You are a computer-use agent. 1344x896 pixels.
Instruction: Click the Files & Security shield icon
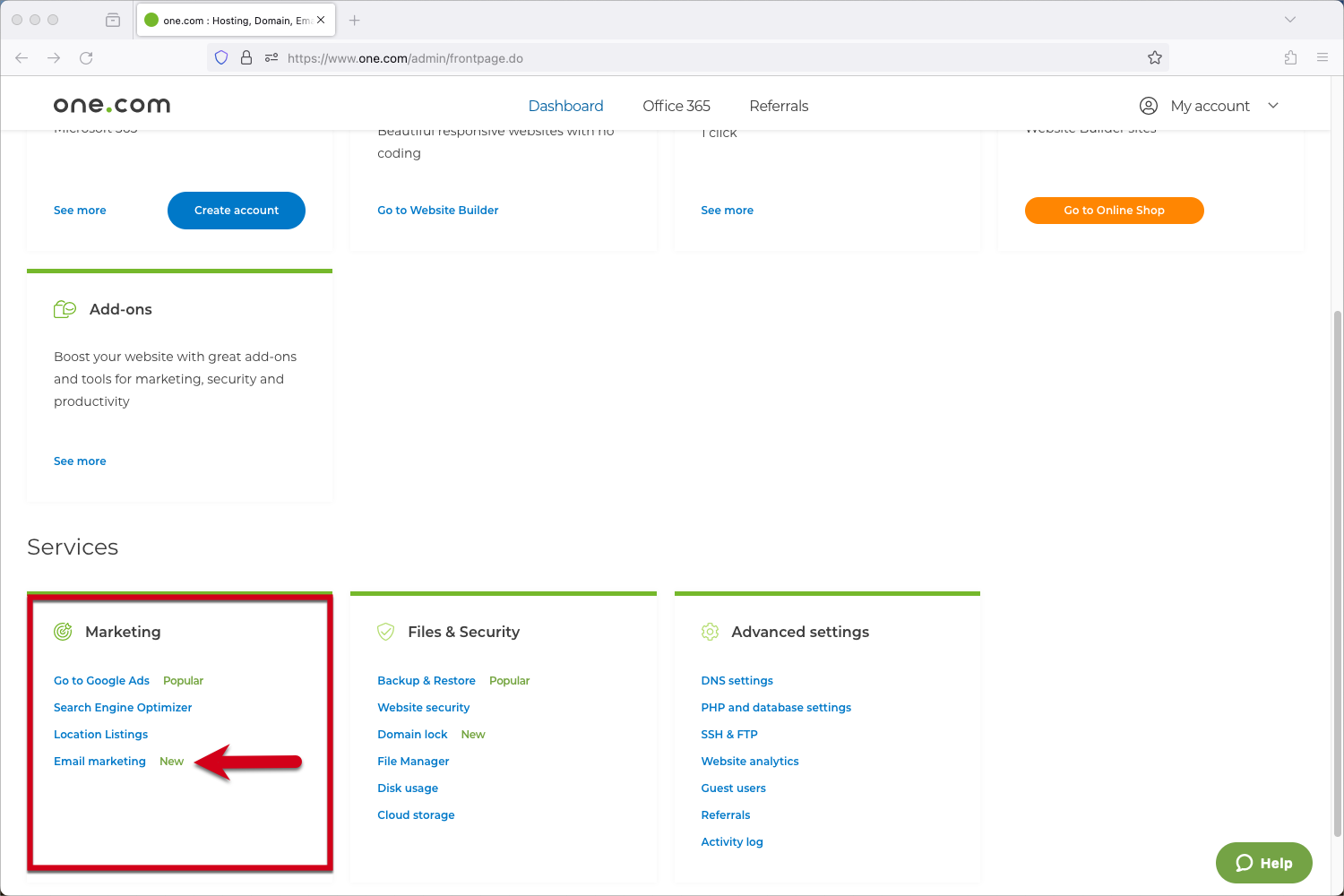click(x=386, y=631)
